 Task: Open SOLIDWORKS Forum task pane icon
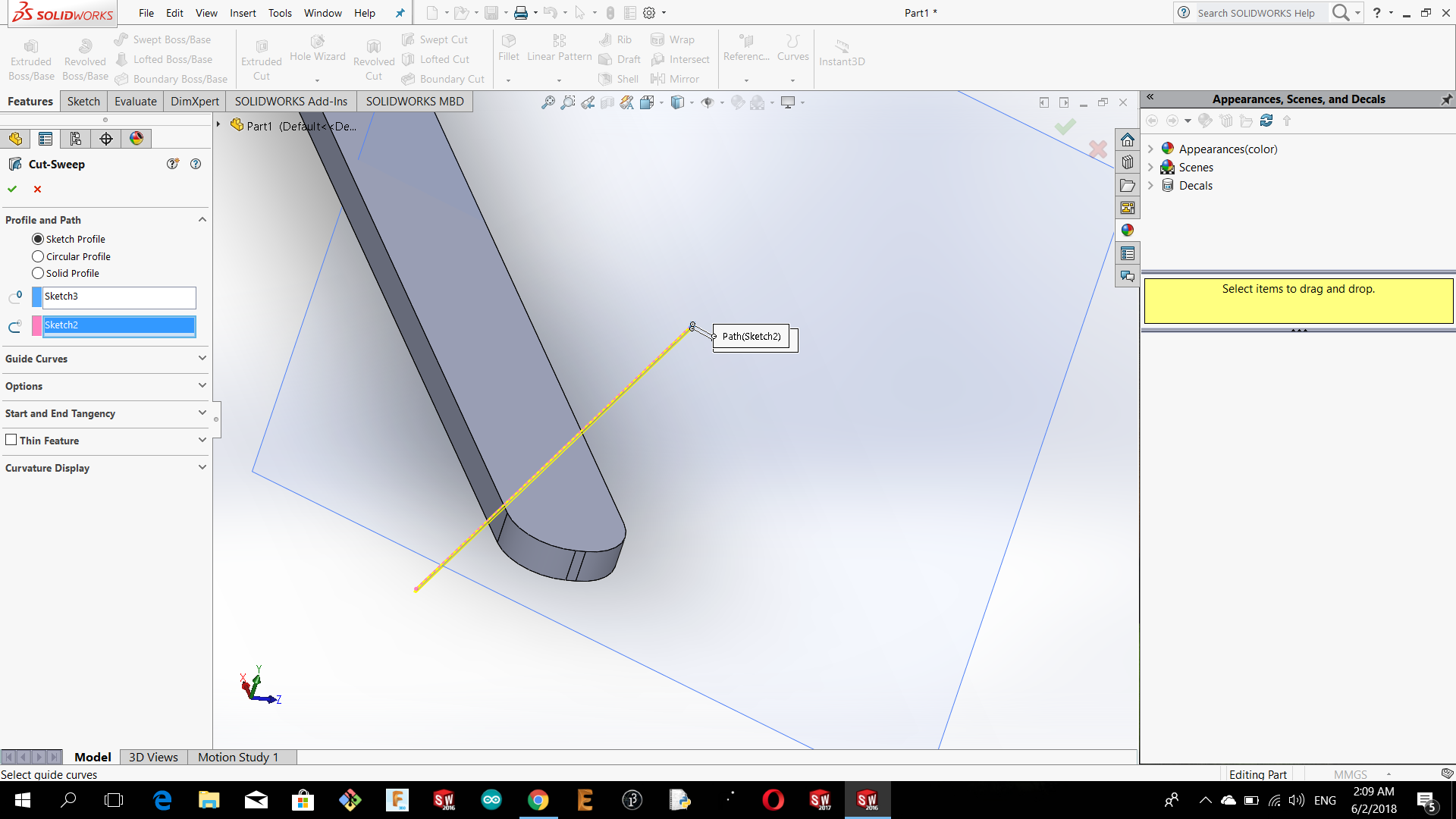click(x=1128, y=276)
